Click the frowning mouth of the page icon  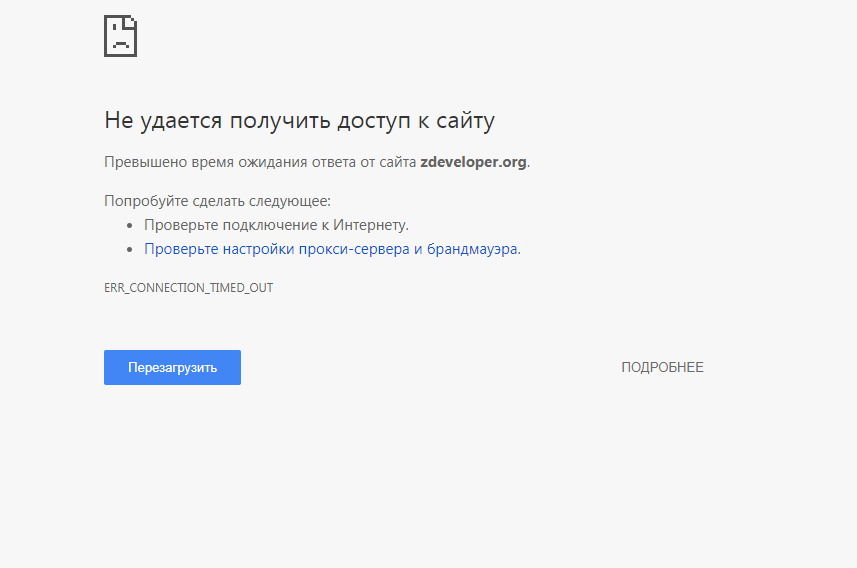coord(120,45)
